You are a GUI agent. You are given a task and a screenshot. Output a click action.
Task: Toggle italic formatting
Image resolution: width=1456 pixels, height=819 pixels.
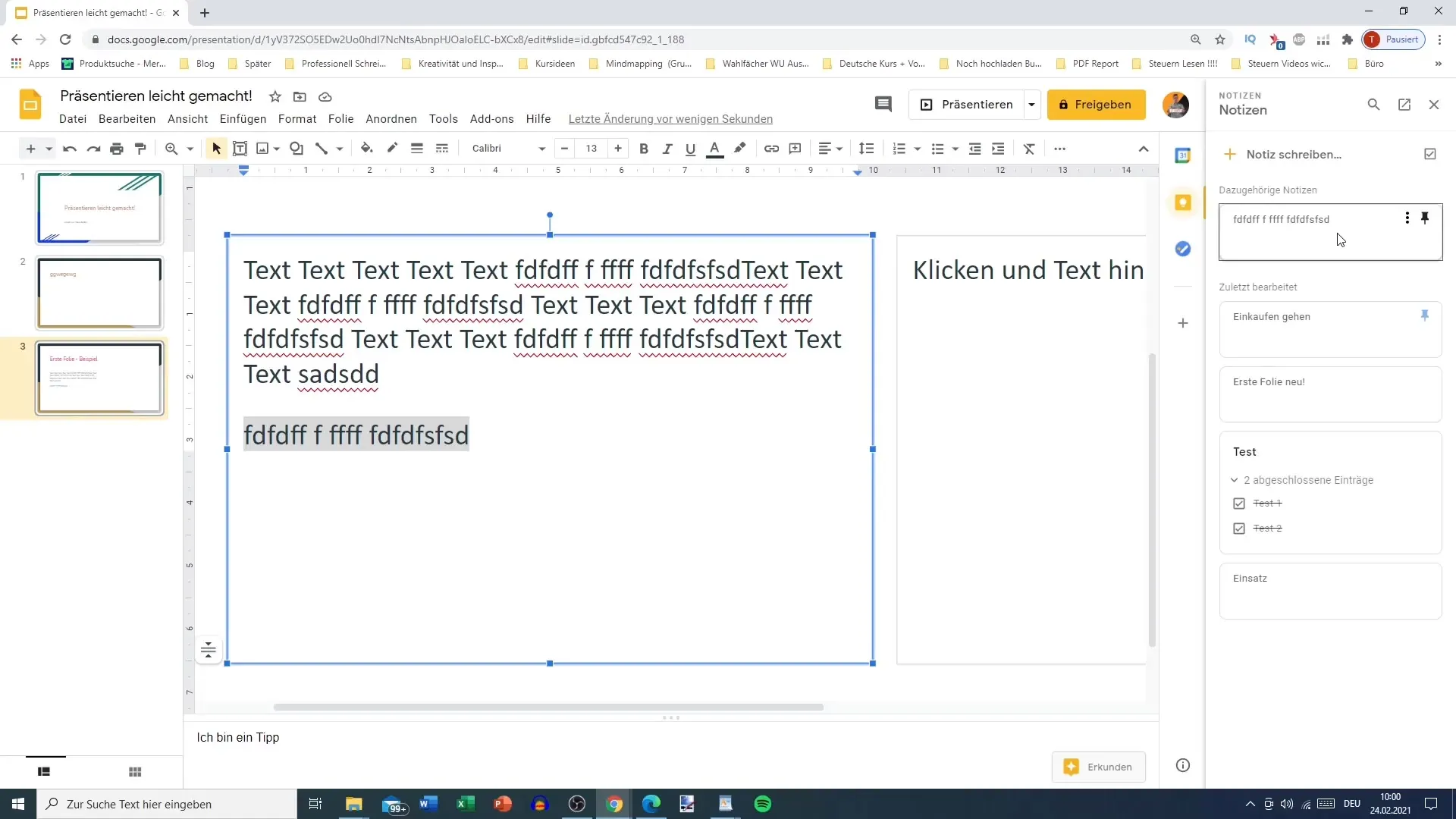pos(667,149)
